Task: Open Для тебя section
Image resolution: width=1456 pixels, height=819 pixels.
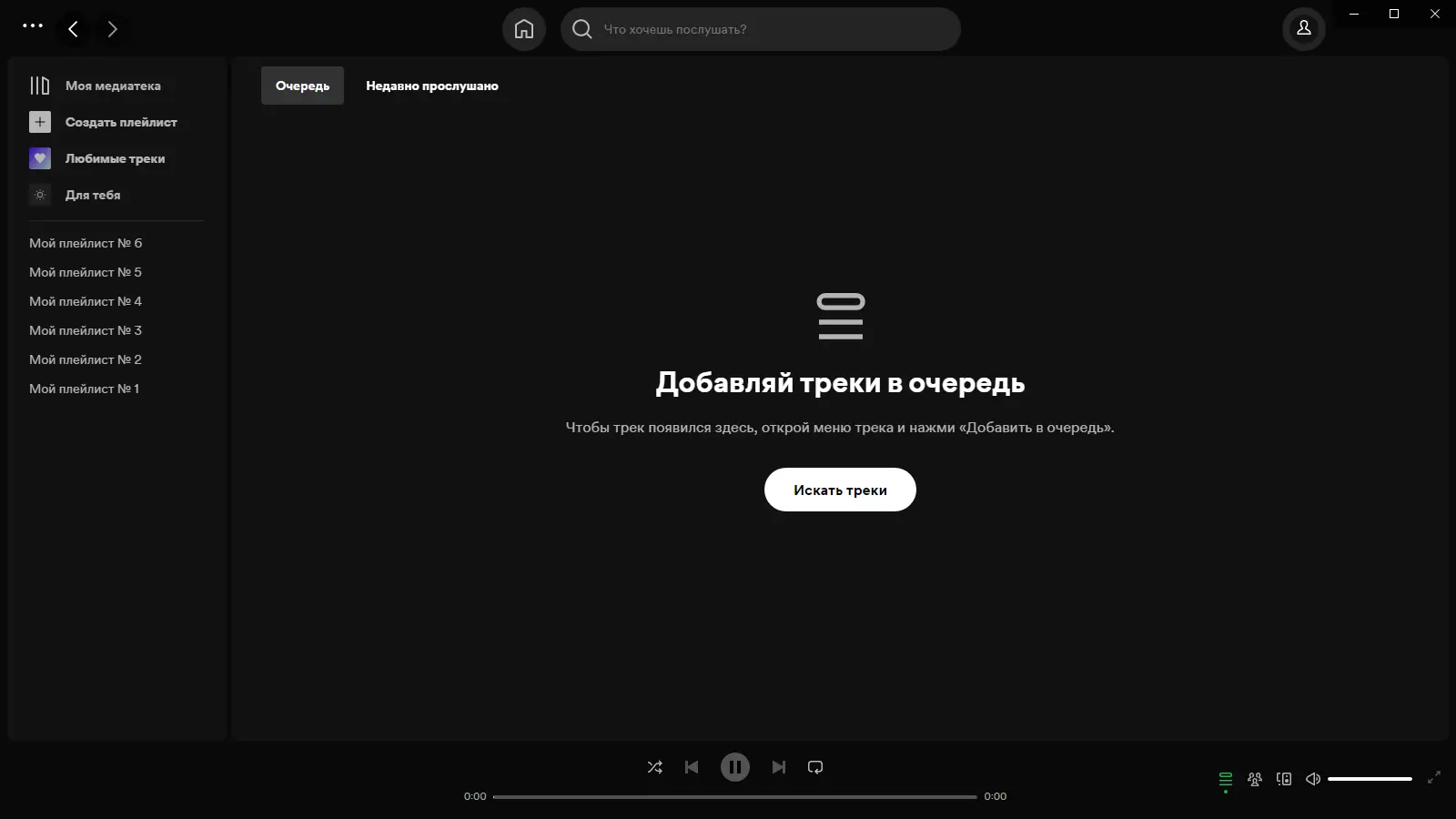Action: [x=93, y=195]
